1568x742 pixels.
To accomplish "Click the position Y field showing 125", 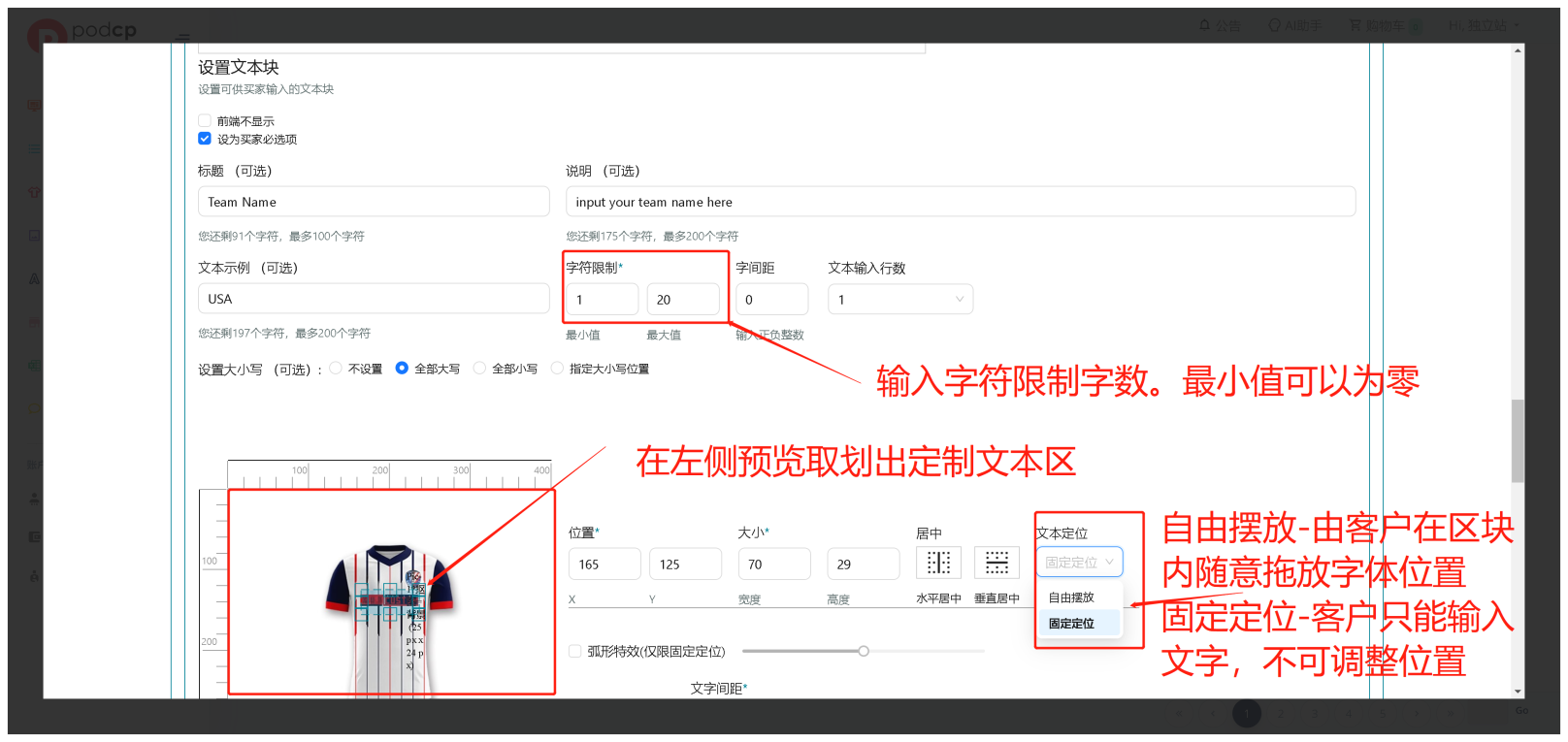I will point(685,564).
